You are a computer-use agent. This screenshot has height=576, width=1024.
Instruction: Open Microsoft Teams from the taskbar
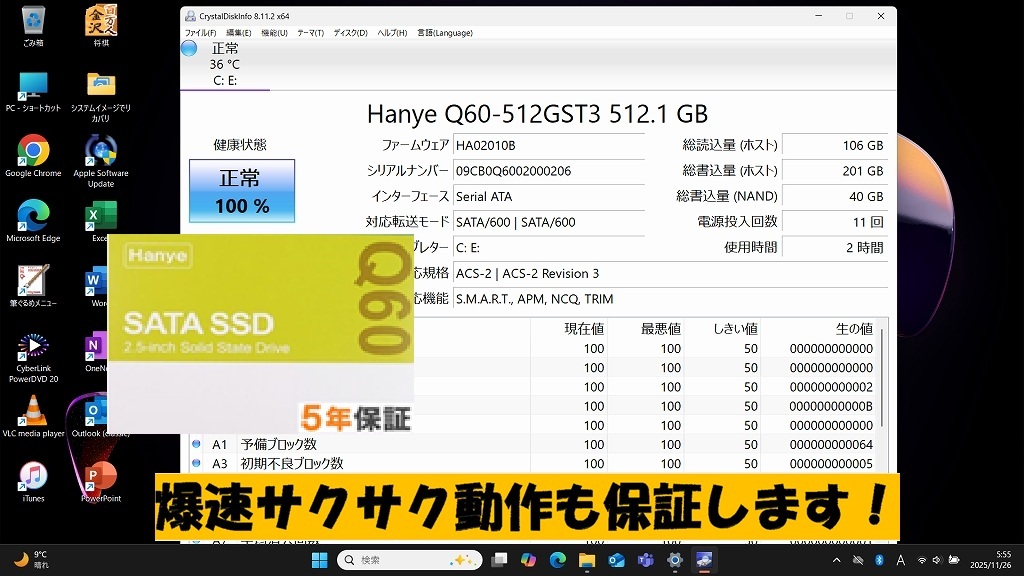tap(645, 560)
